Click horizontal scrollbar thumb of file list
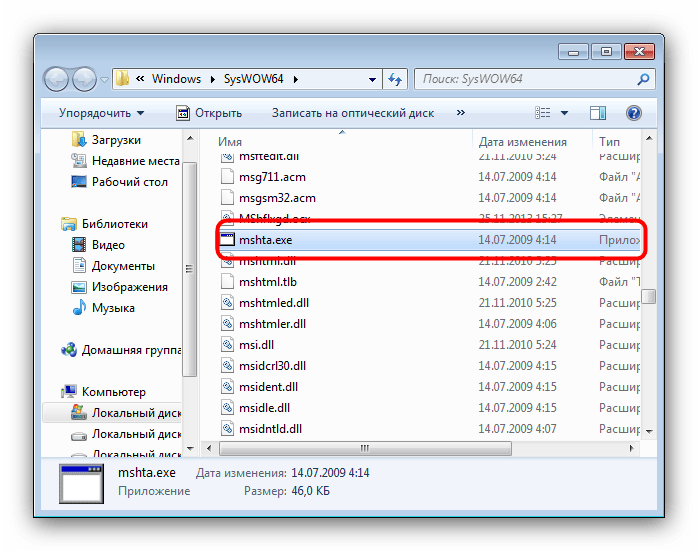 coord(365,448)
